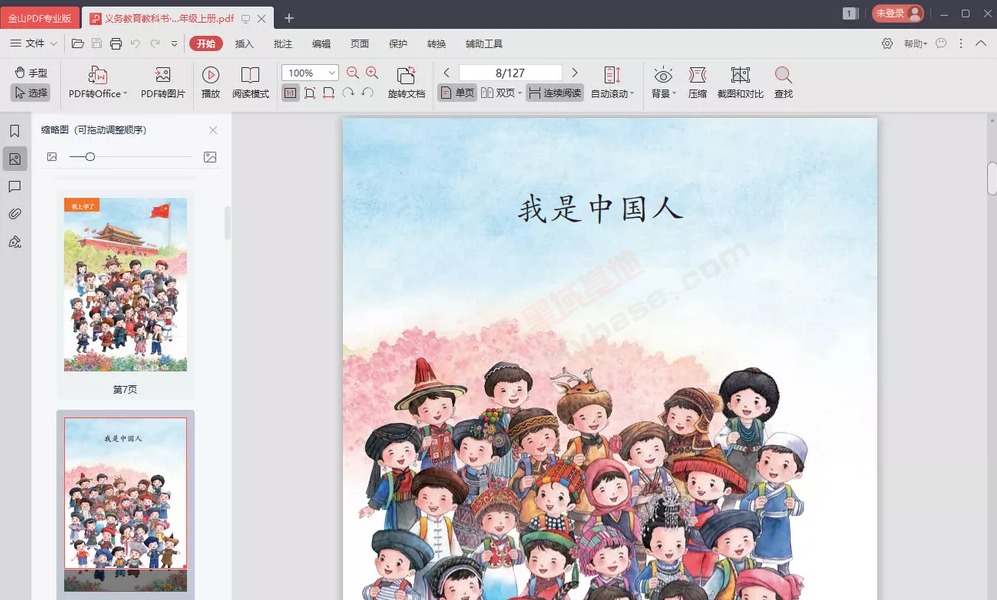
Task: Start slideshow with 播放 button
Action: click(210, 82)
